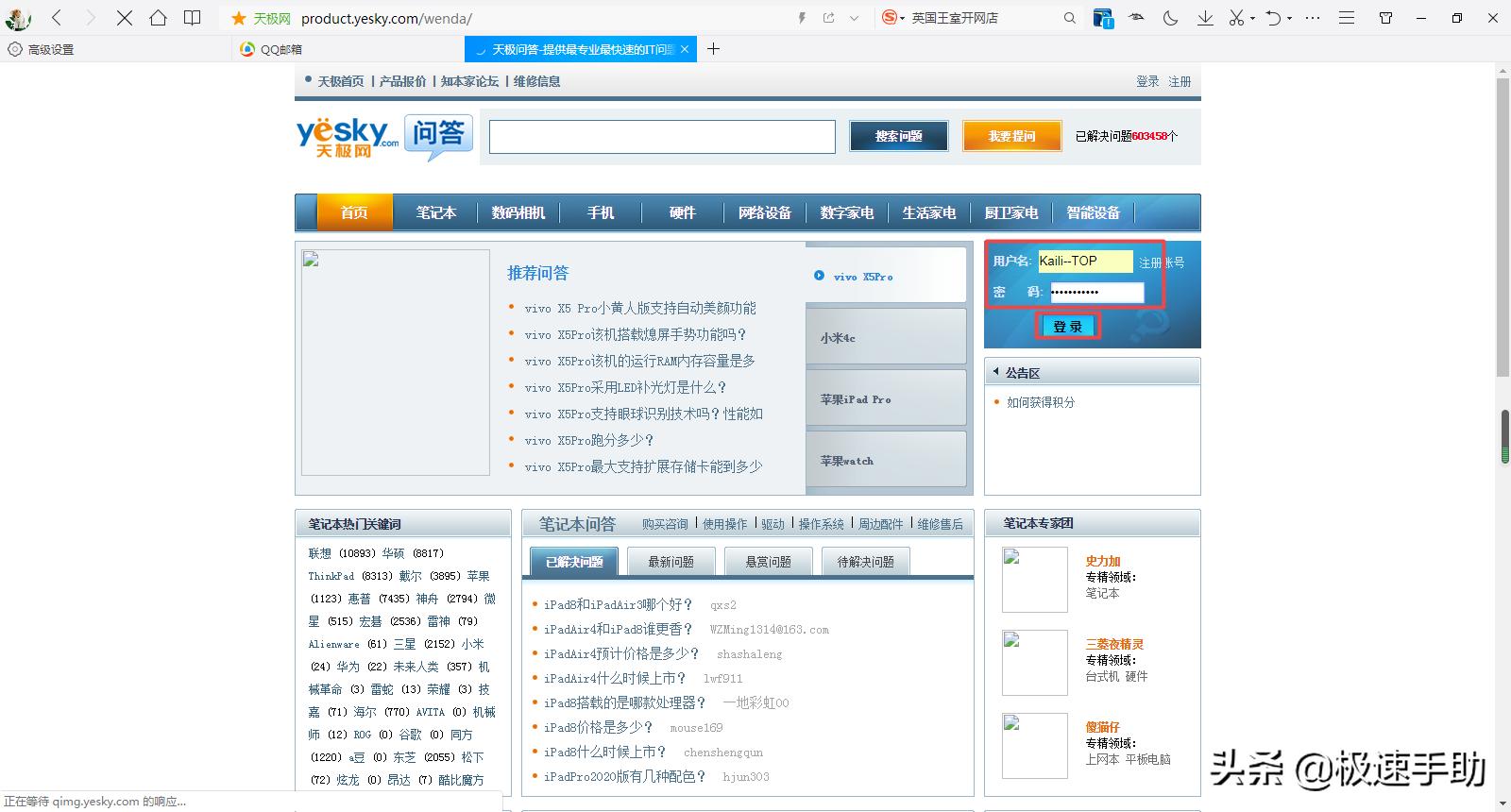Collapse the 公告区 arrow

(995, 373)
